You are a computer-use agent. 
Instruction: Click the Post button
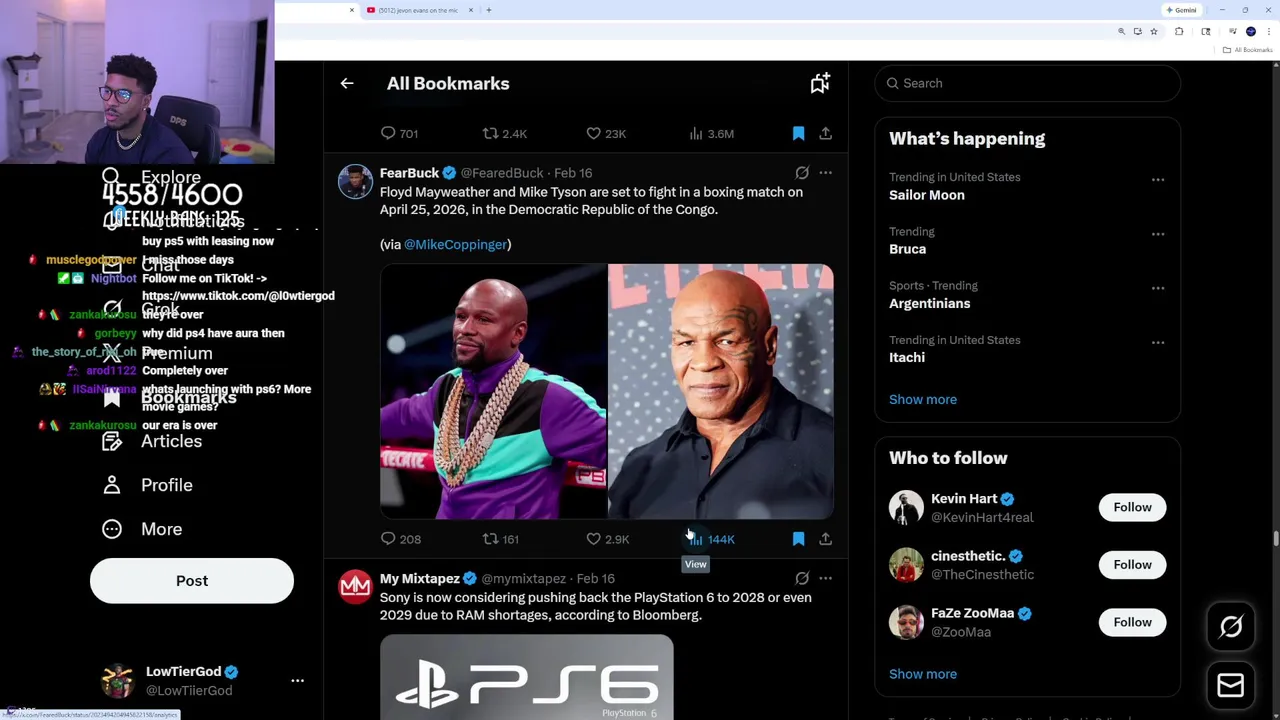click(192, 581)
